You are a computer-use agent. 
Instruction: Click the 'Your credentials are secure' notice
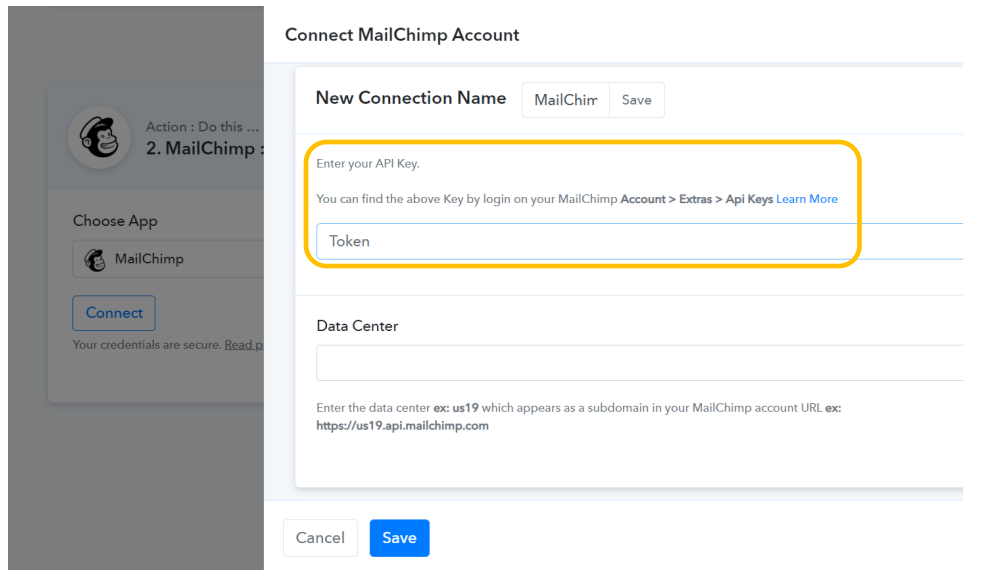147,345
